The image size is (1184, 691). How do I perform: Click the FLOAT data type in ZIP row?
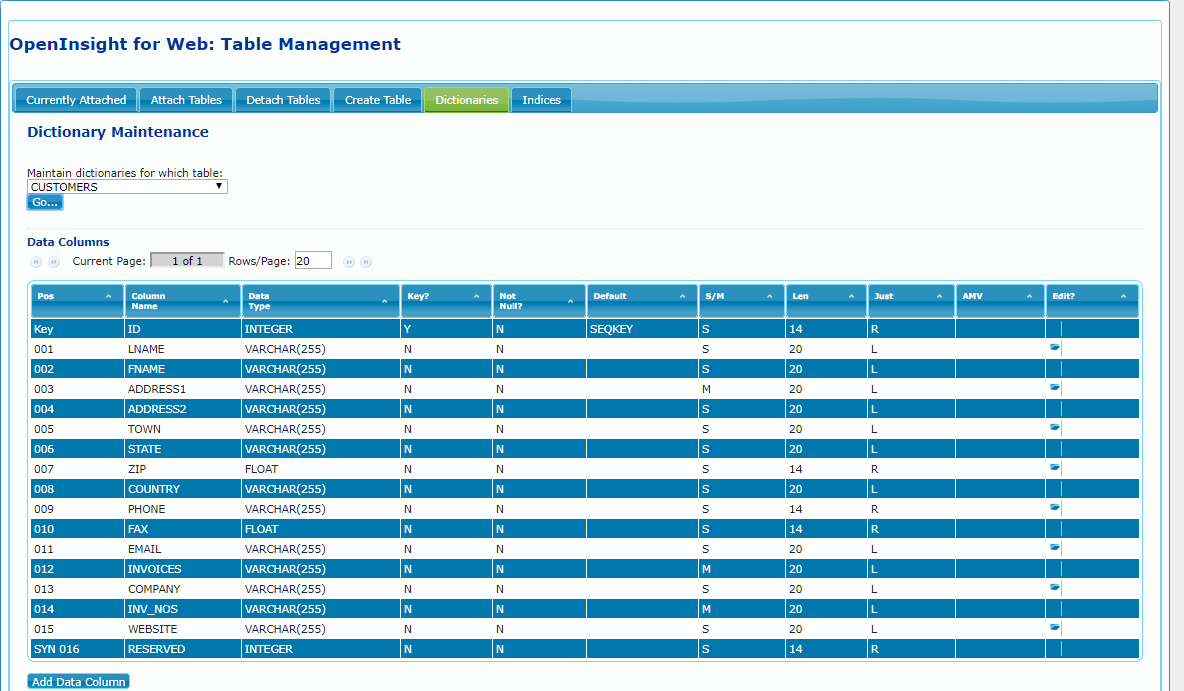click(321, 469)
